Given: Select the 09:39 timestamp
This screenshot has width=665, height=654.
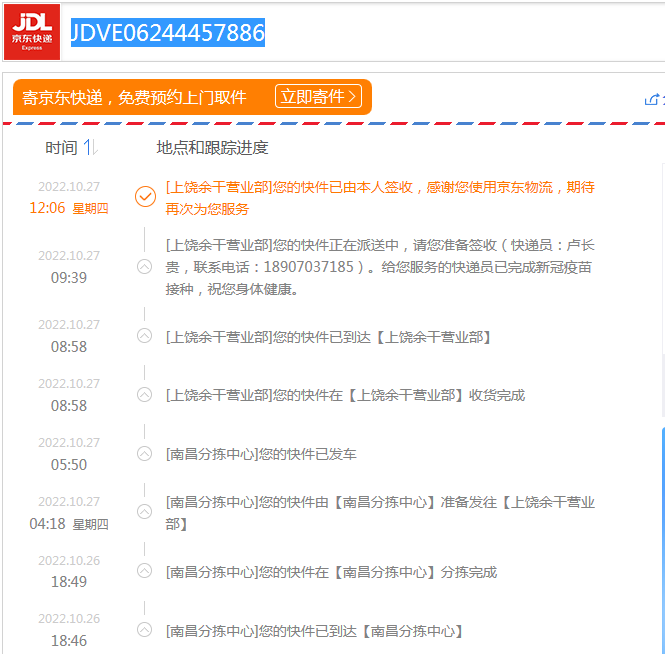Looking at the screenshot, I should 69,278.
